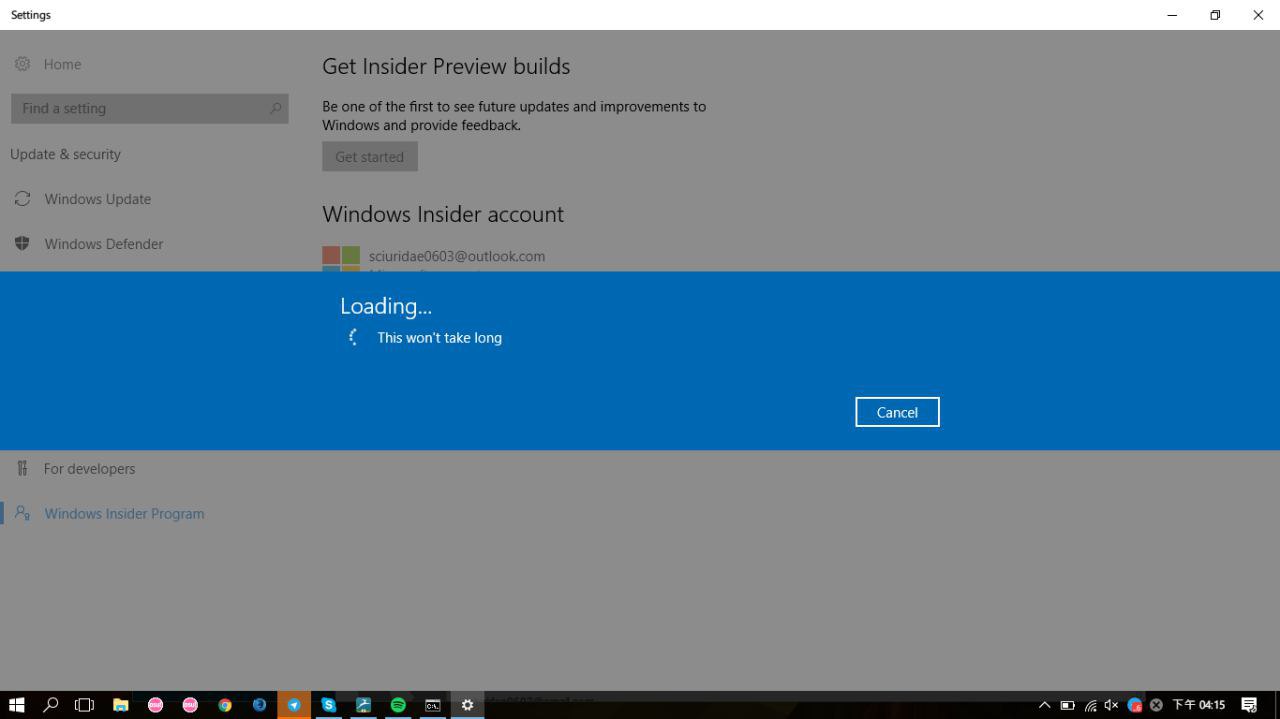Open Windows Defender section
1280x719 pixels.
(104, 244)
